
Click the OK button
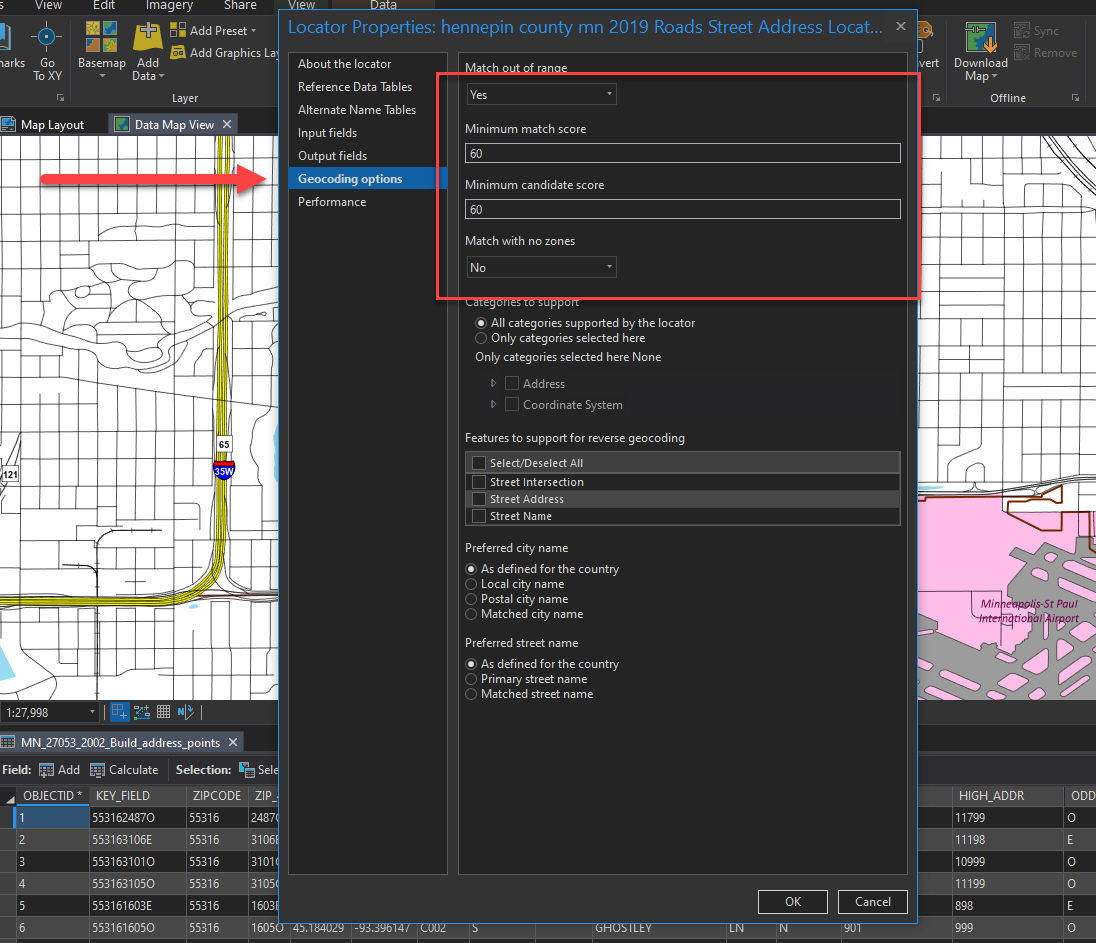tap(793, 902)
